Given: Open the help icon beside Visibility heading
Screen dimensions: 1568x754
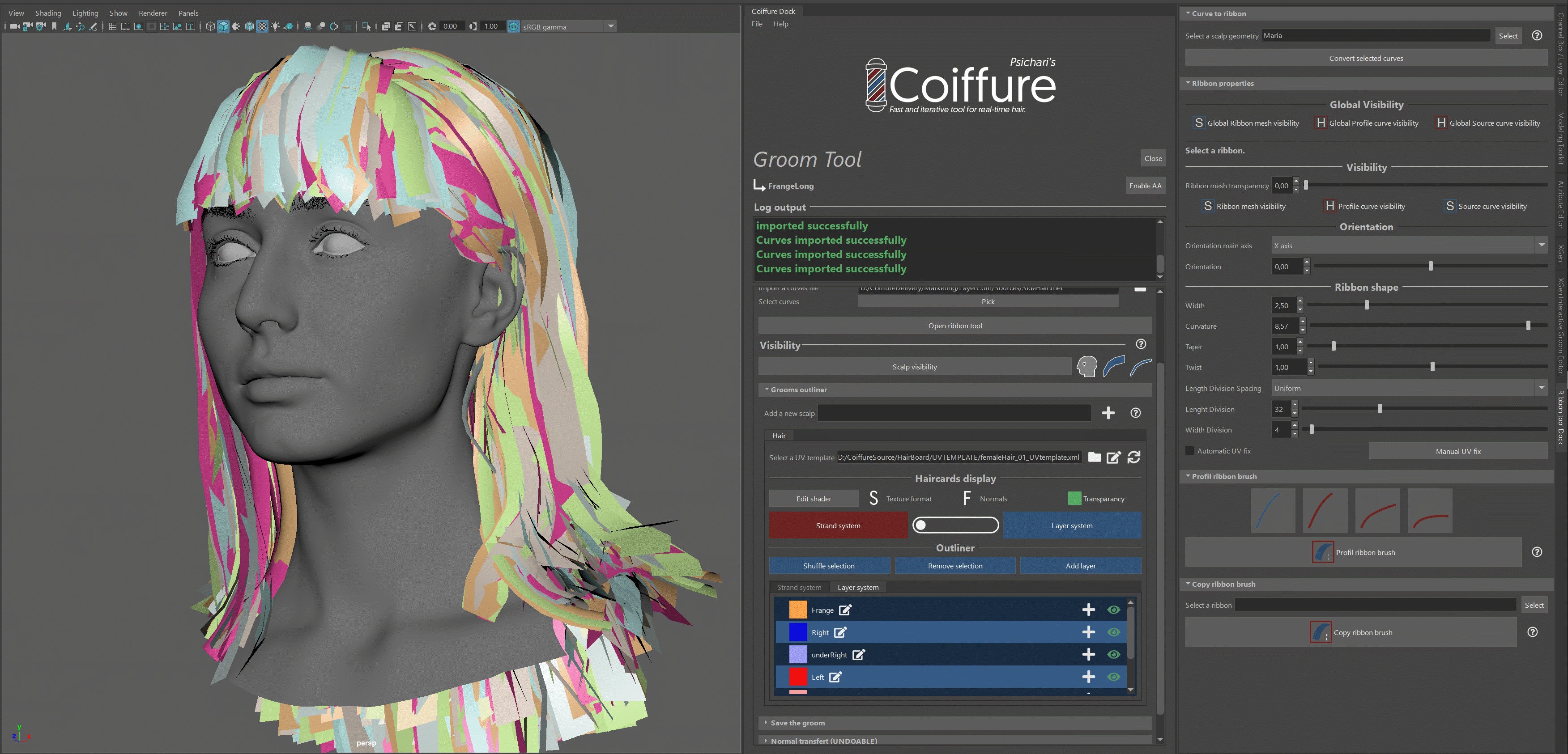Looking at the screenshot, I should tap(1141, 344).
